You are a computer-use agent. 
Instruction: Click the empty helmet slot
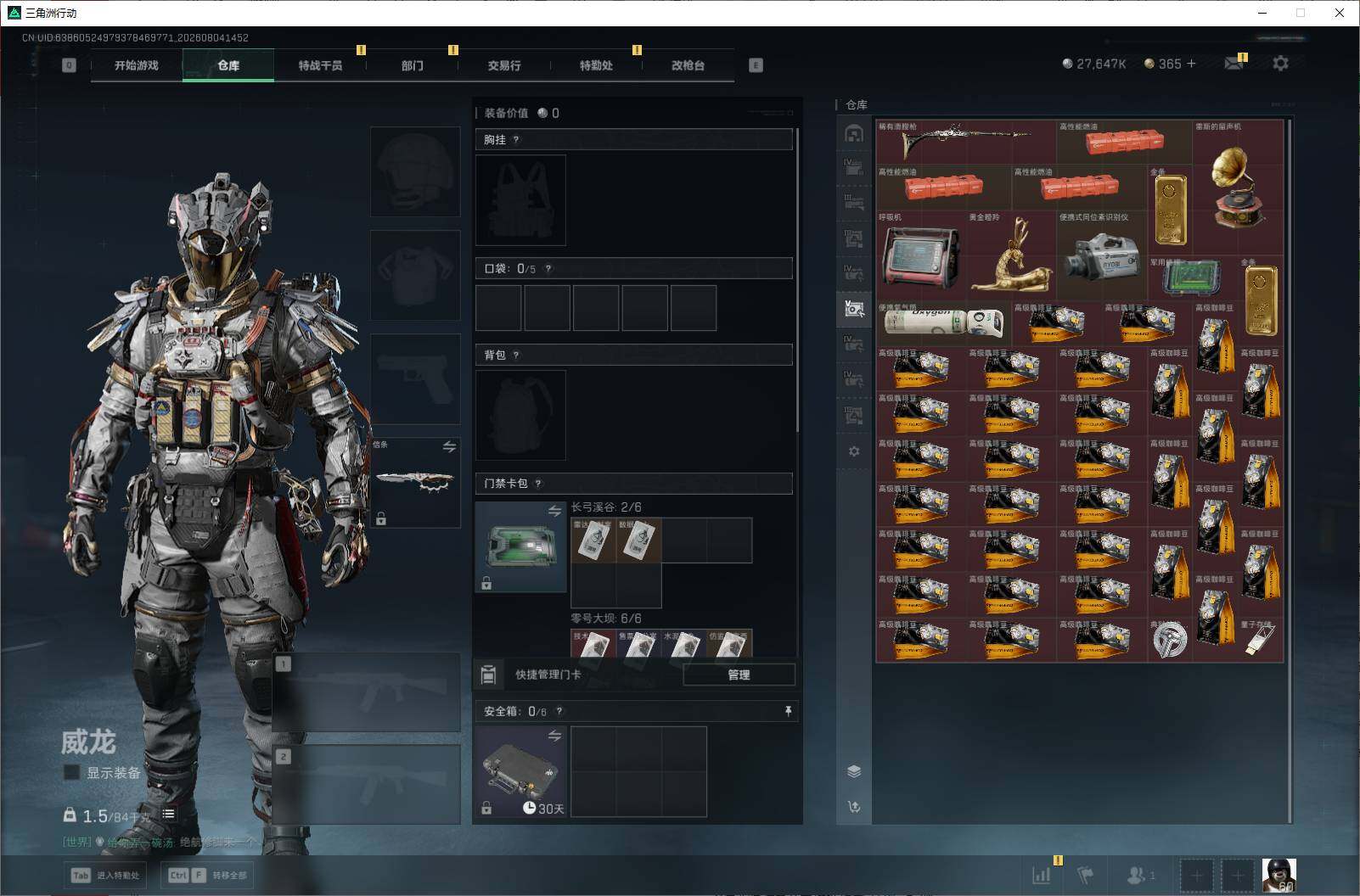click(415, 171)
